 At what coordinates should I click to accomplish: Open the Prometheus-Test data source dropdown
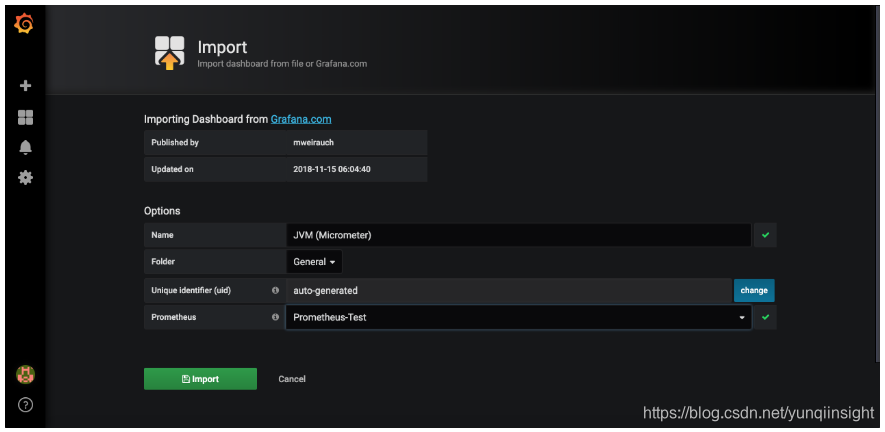tap(519, 317)
